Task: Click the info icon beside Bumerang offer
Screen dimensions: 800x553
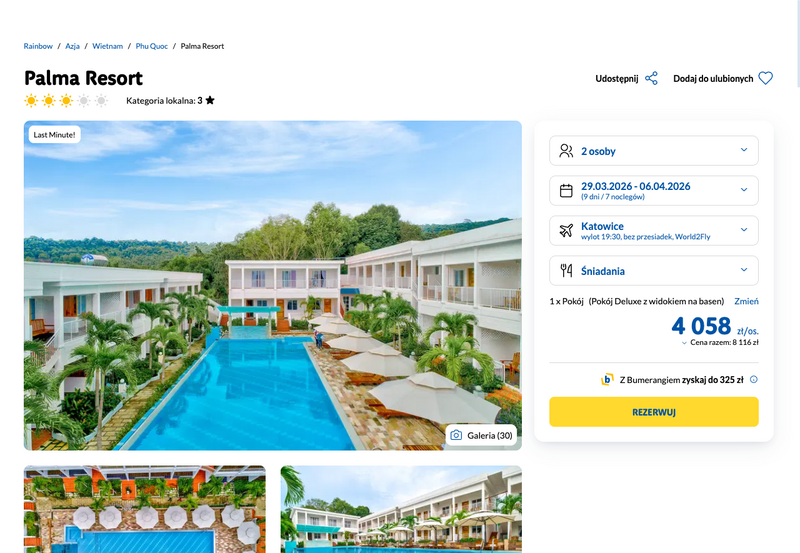Action: click(754, 379)
